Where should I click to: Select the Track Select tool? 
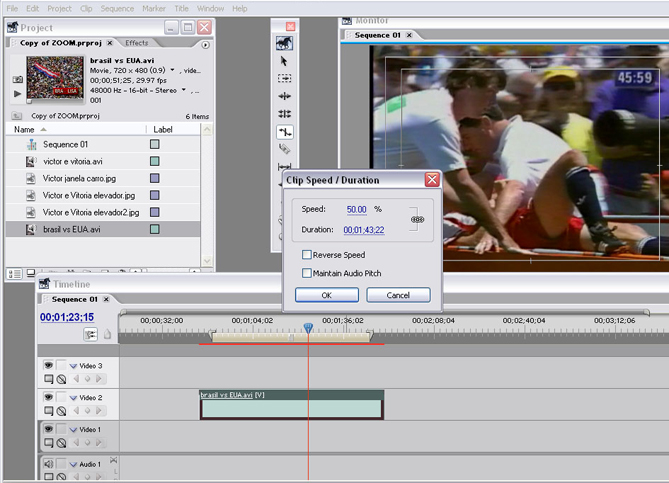(x=285, y=78)
